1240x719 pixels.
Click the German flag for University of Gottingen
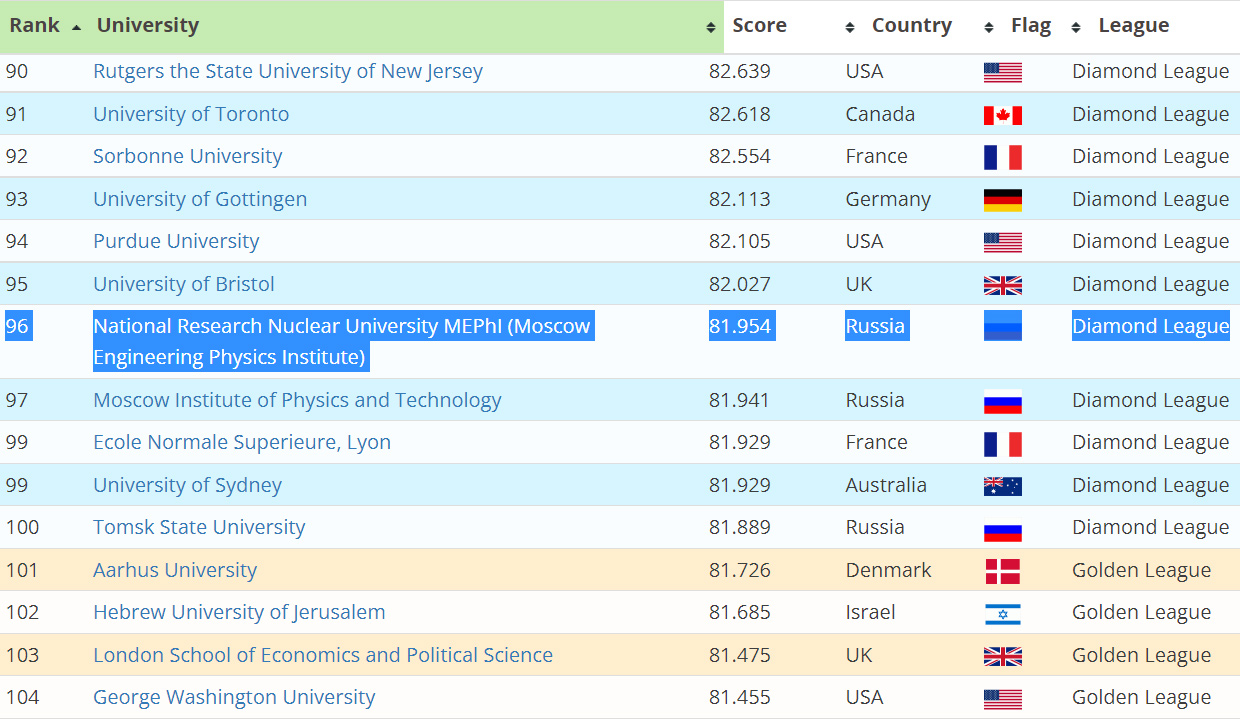1002,200
